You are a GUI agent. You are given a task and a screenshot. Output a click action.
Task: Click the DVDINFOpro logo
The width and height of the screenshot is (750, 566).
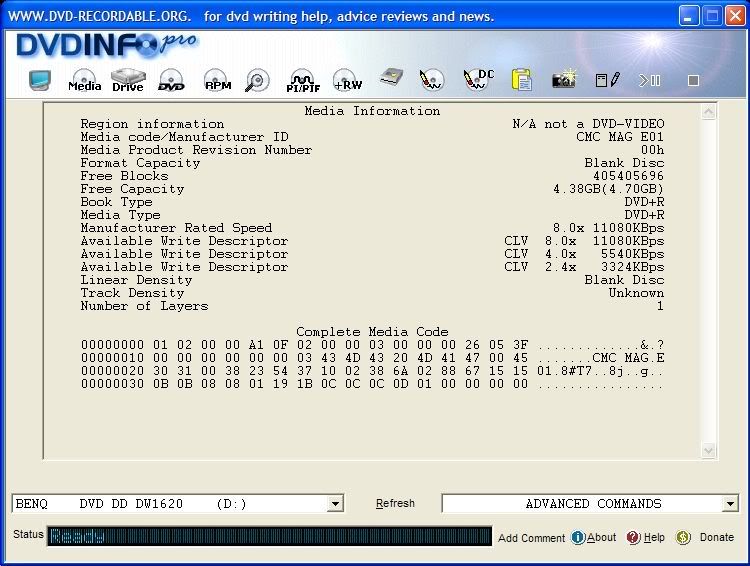click(x=106, y=45)
